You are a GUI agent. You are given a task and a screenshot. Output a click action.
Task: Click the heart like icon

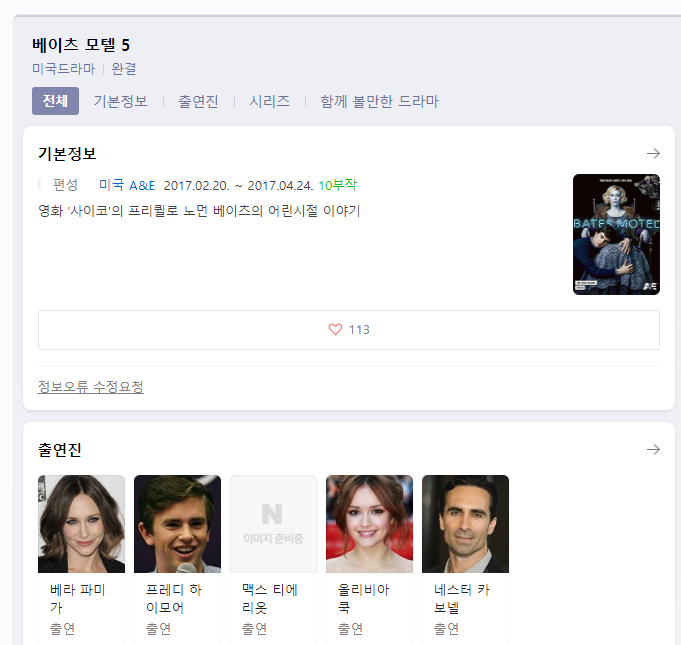point(335,330)
